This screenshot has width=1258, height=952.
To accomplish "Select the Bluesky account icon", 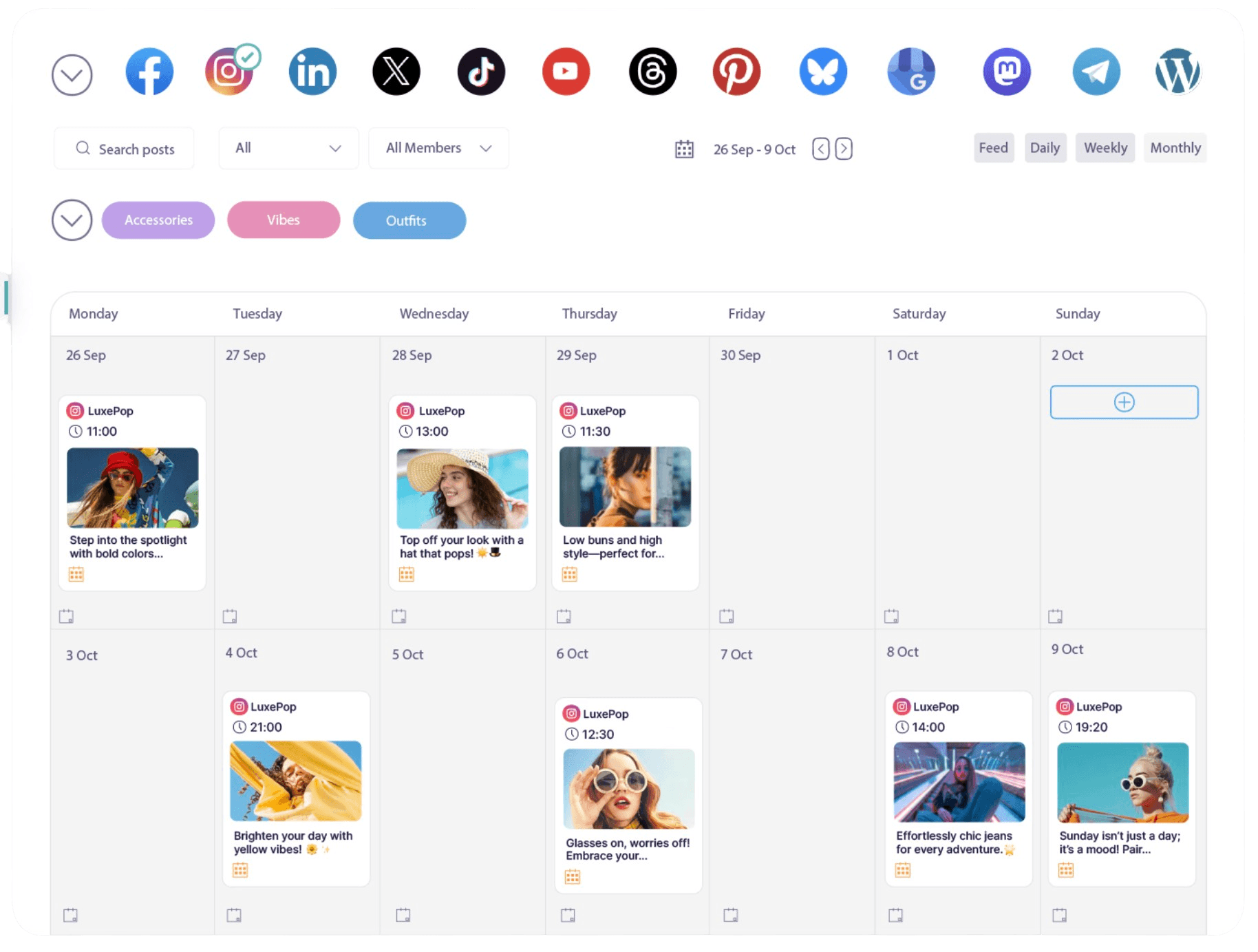I will click(823, 72).
